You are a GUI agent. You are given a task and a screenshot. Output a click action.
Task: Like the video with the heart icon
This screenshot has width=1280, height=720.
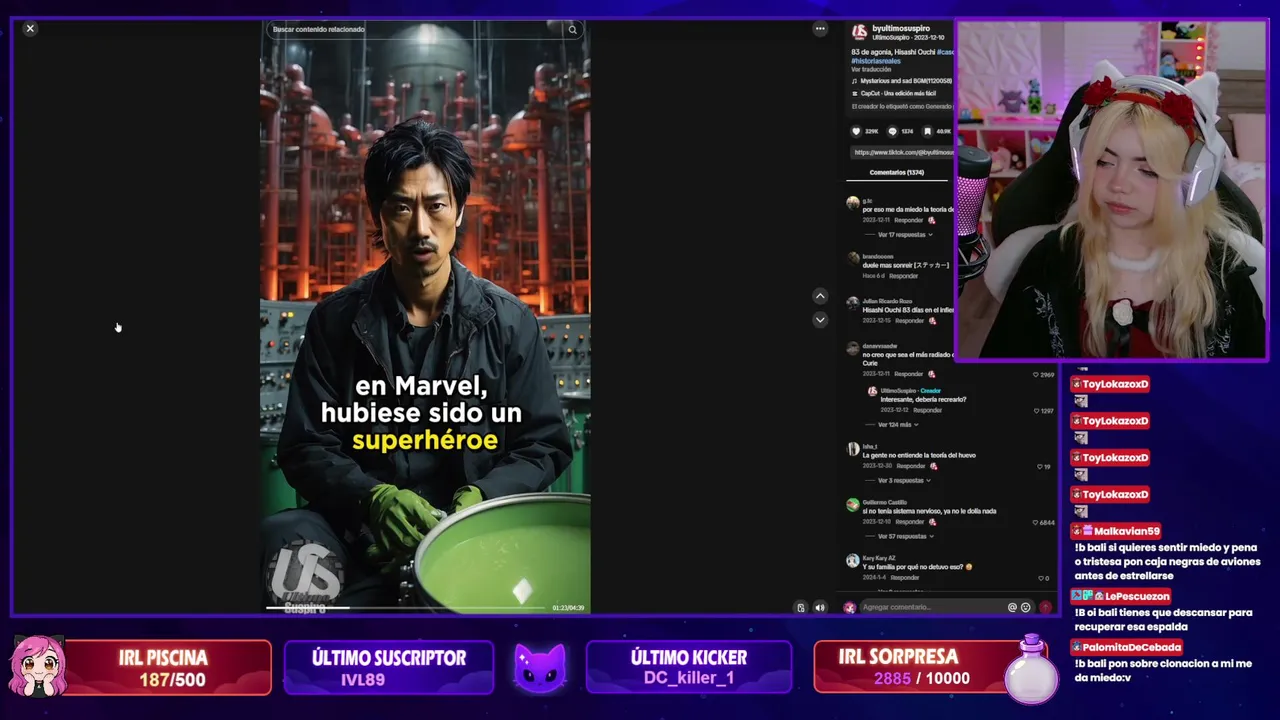856,131
